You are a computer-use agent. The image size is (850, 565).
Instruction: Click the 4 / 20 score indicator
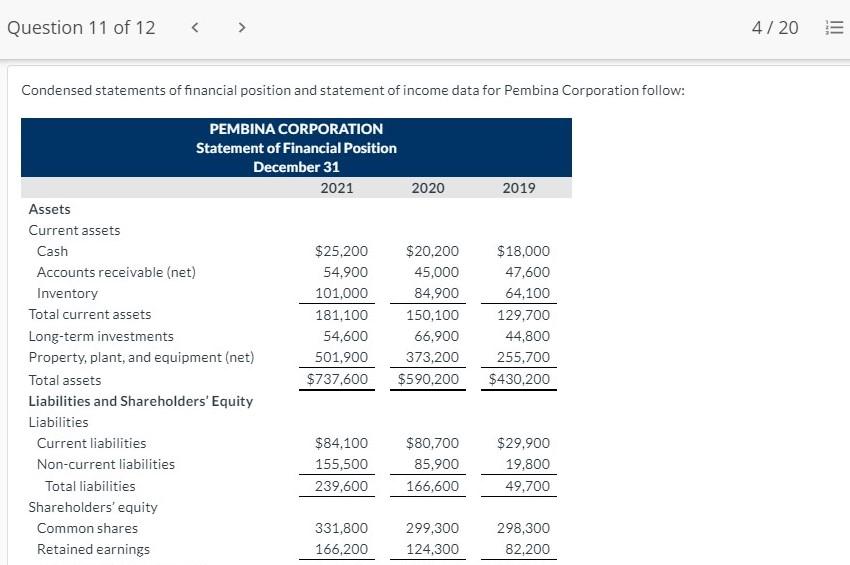coord(775,28)
